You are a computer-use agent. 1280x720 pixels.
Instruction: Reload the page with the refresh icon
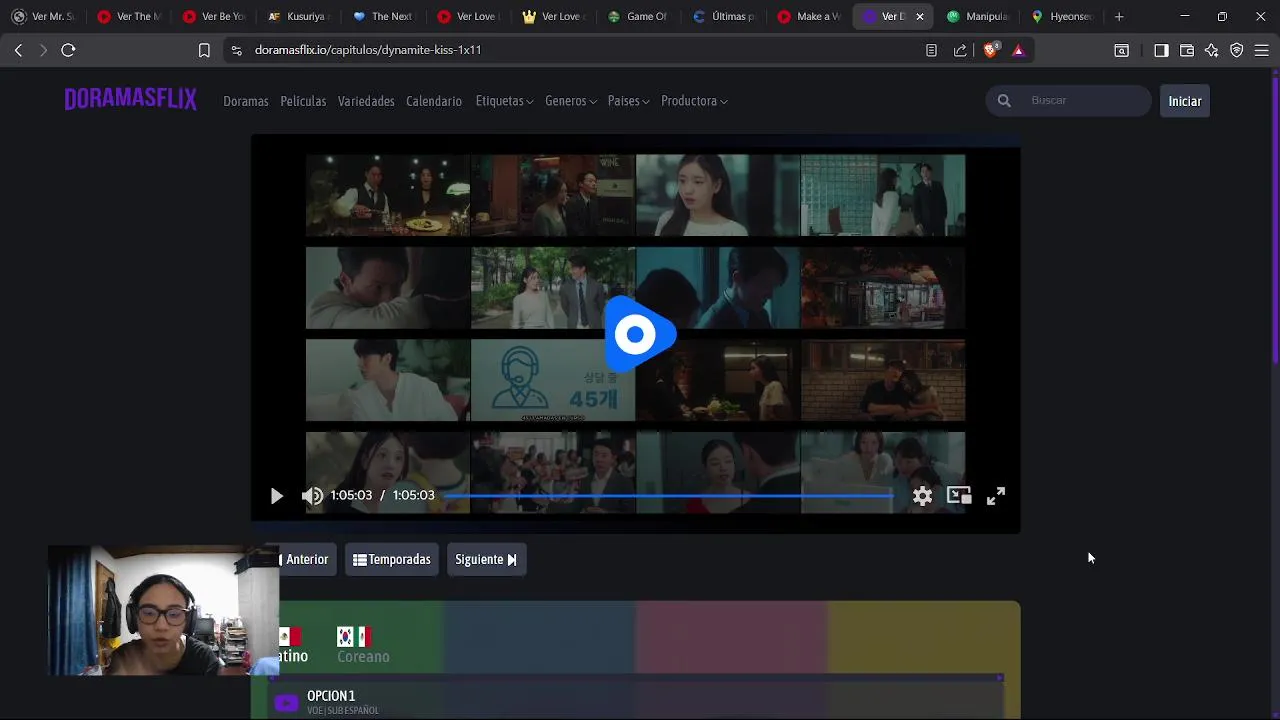[x=68, y=50]
